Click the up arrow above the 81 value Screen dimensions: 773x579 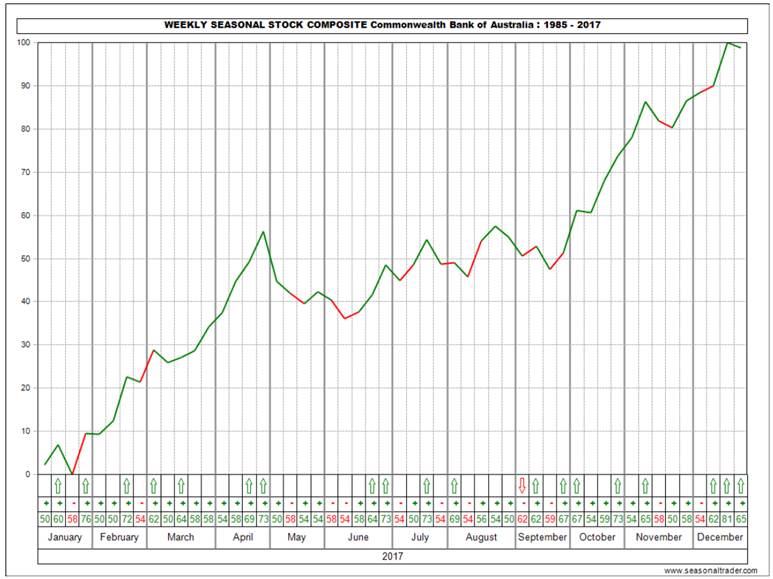click(x=727, y=486)
